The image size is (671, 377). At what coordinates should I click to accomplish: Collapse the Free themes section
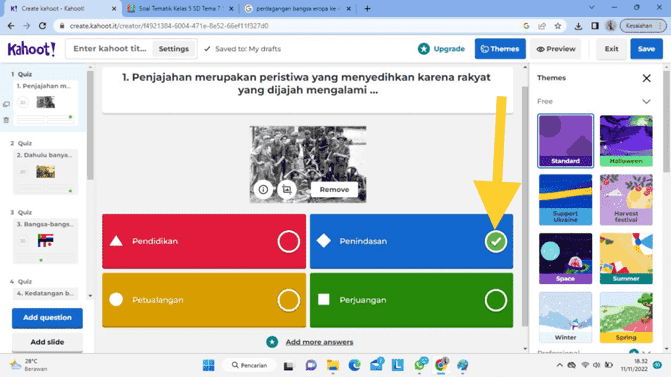646,101
